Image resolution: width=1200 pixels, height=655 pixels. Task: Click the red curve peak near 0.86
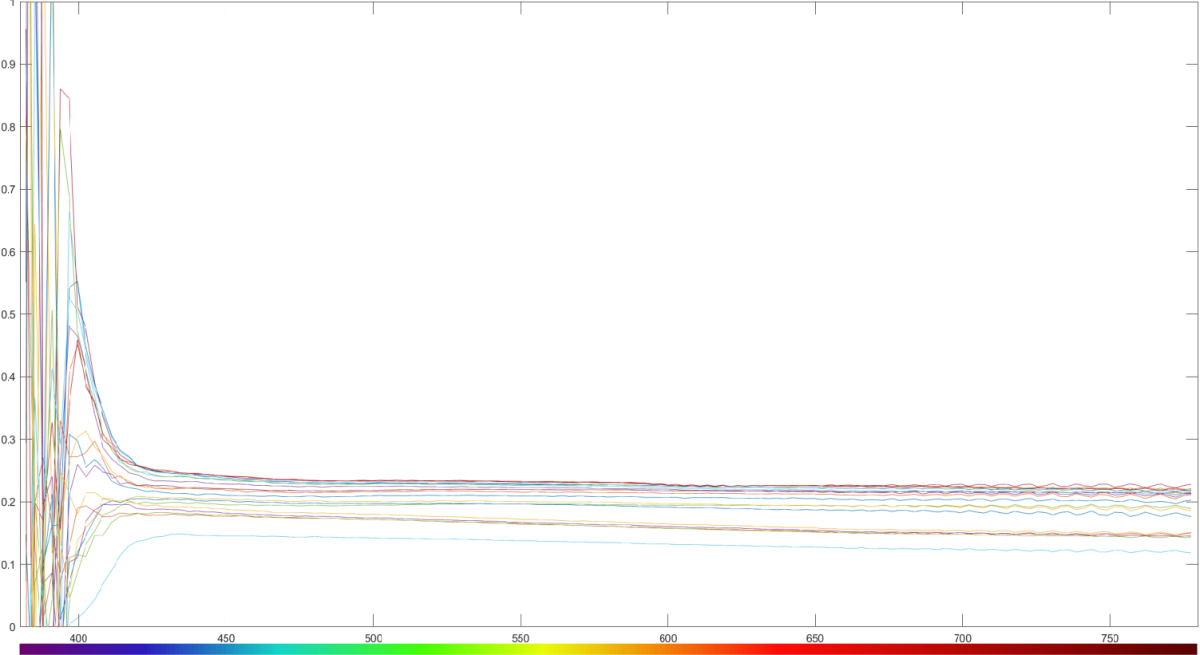[x=61, y=90]
